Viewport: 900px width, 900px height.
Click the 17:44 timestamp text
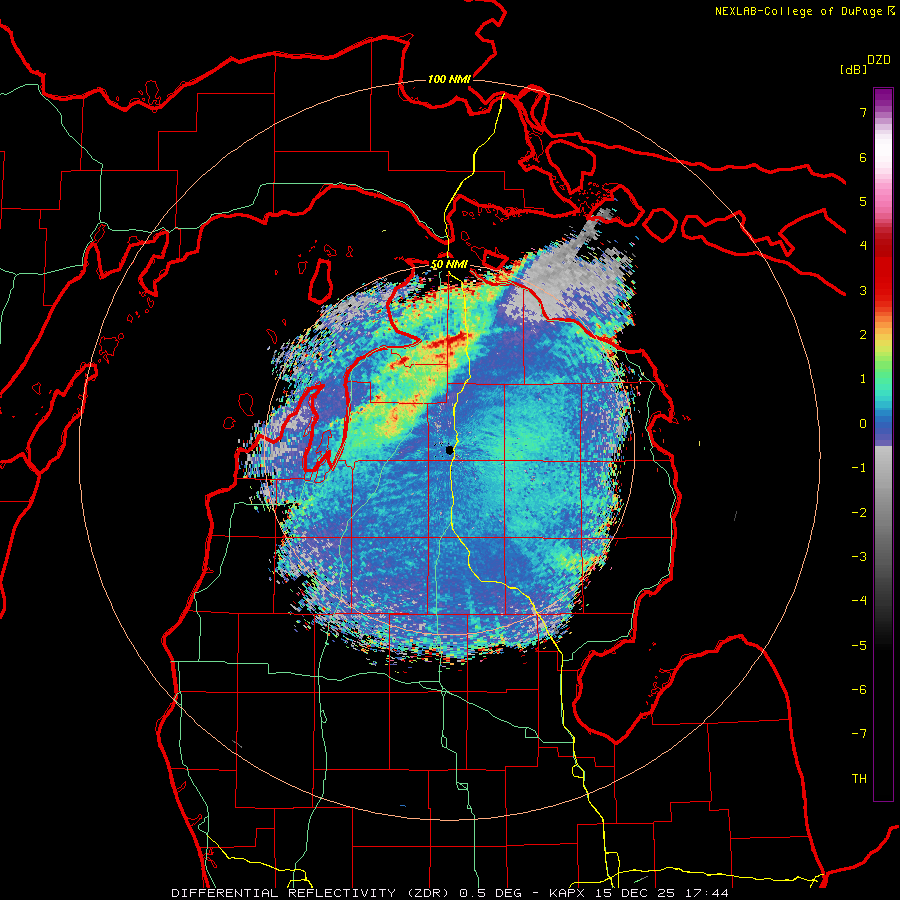pos(708,893)
